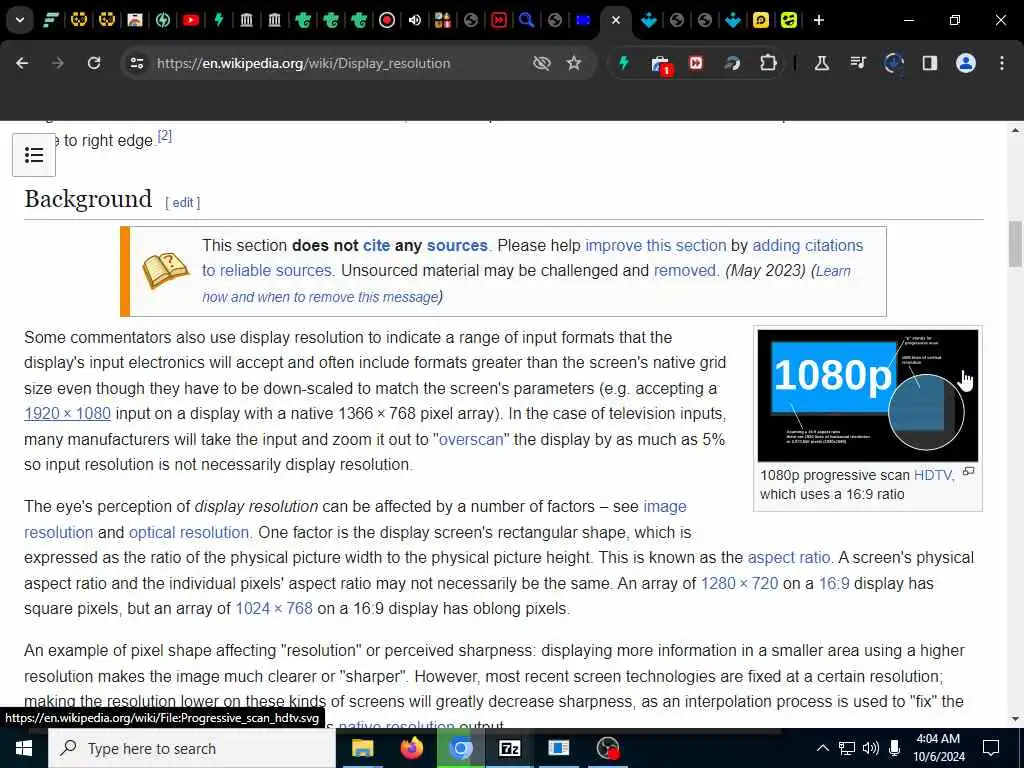Open the '16:9' link
1024x768 pixels.
[x=834, y=583]
